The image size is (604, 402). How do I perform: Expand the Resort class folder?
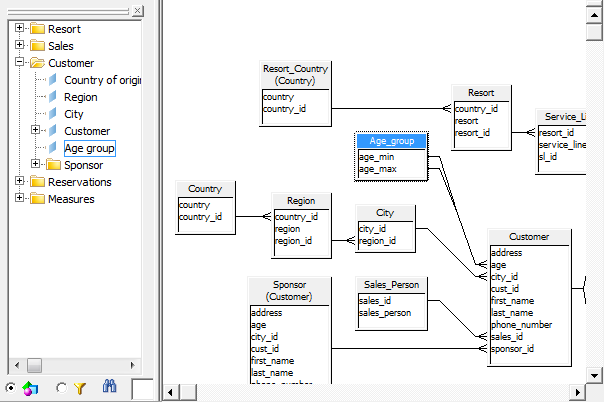19,28
